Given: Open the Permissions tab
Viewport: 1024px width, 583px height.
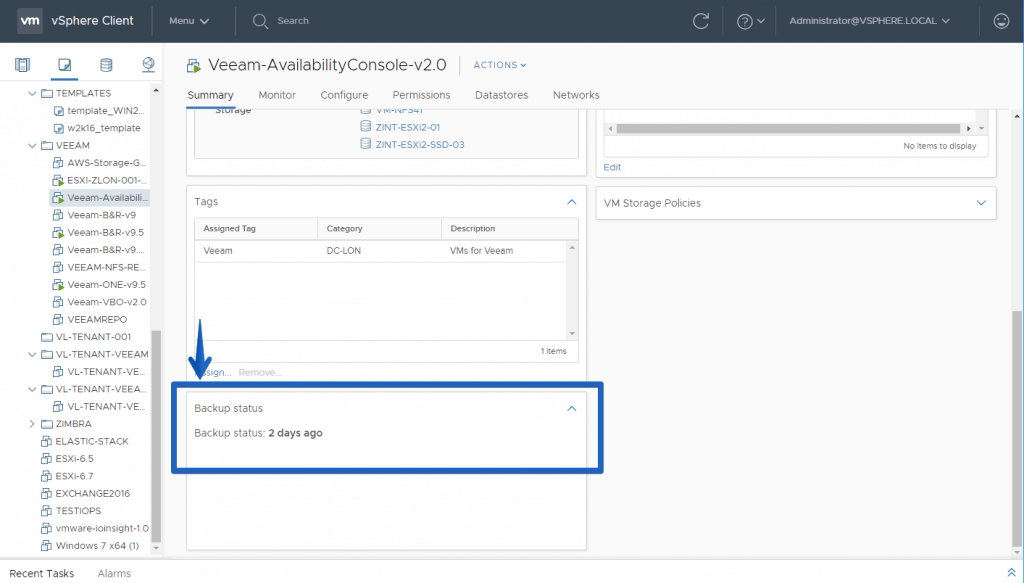Looking at the screenshot, I should point(421,95).
